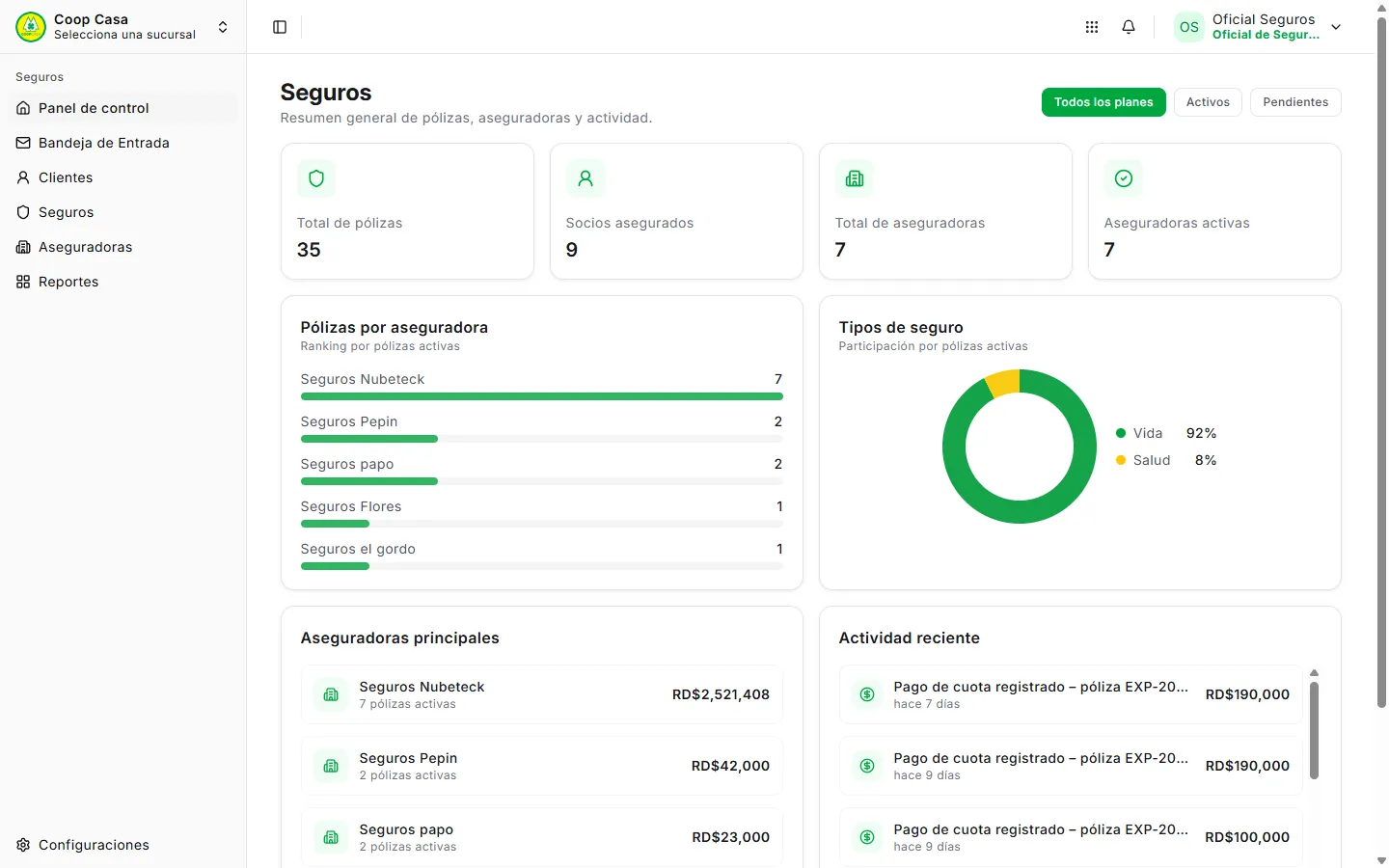The image size is (1389, 868).
Task: Click the Socios asegurados value 9
Action: (572, 250)
